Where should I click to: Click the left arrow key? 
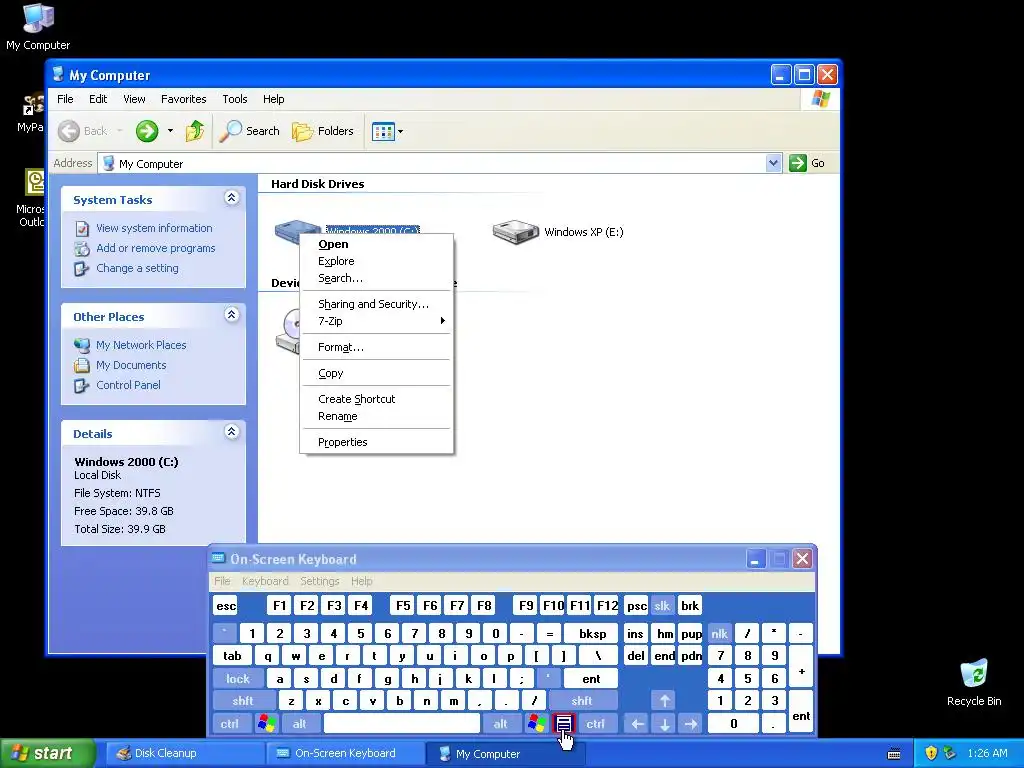coord(637,724)
